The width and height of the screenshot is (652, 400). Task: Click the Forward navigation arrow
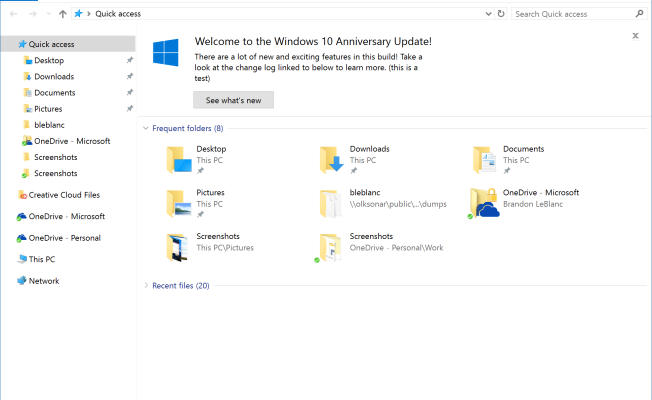tap(32, 14)
